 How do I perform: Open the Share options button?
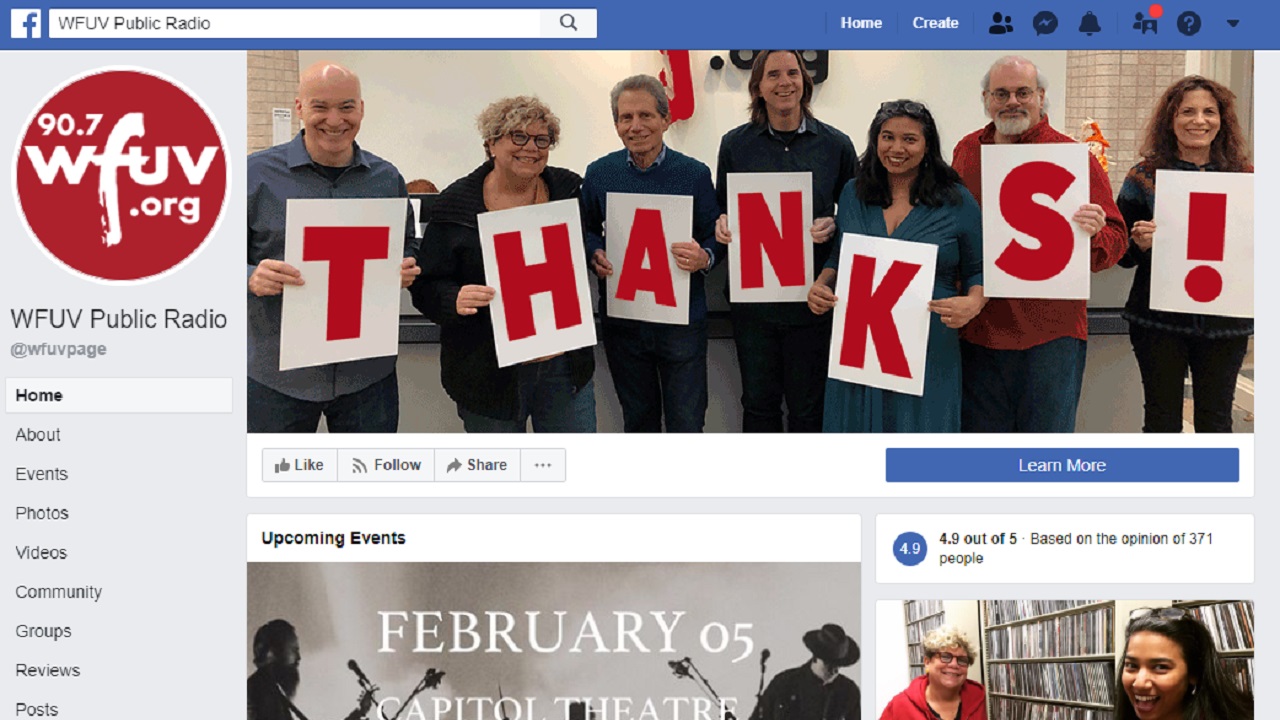[477, 465]
